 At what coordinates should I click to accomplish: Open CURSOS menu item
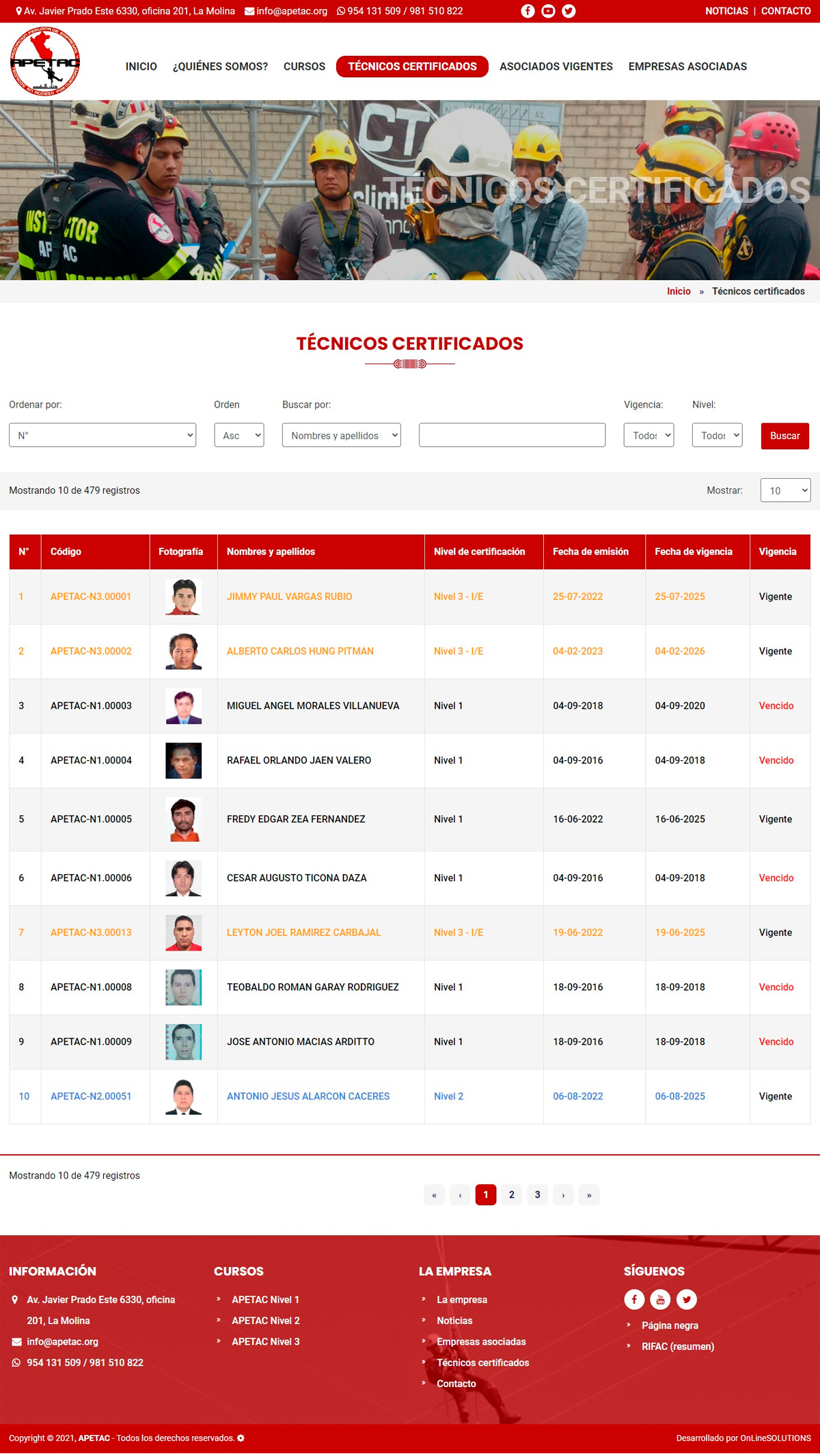tap(305, 66)
